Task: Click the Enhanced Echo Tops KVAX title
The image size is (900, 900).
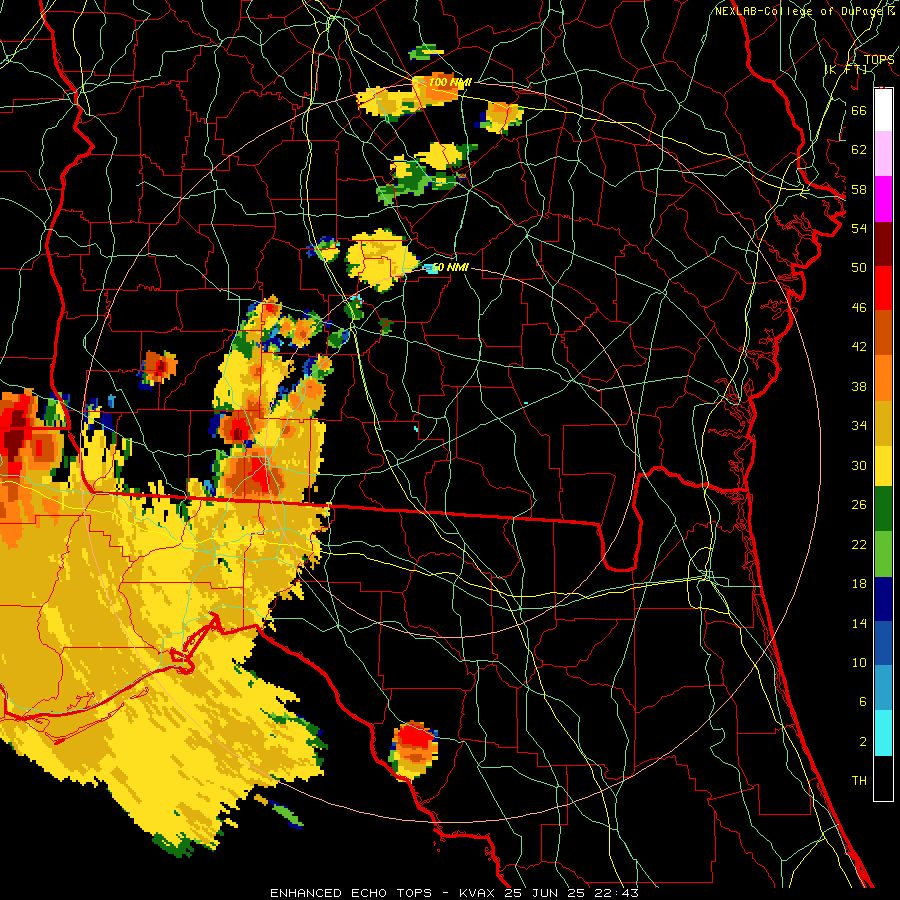Action: click(x=454, y=893)
